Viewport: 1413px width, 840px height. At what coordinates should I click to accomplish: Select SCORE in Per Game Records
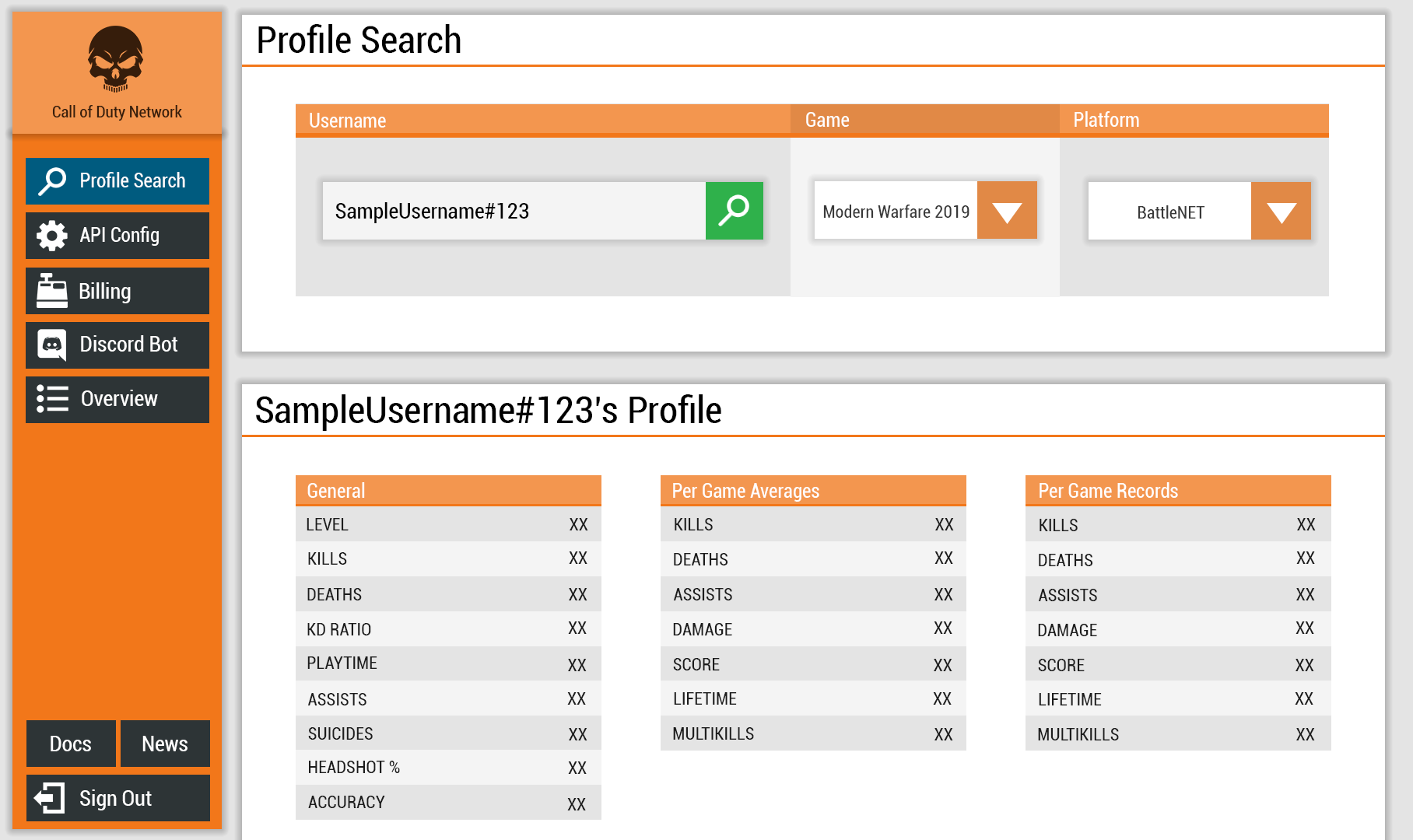coord(1178,663)
